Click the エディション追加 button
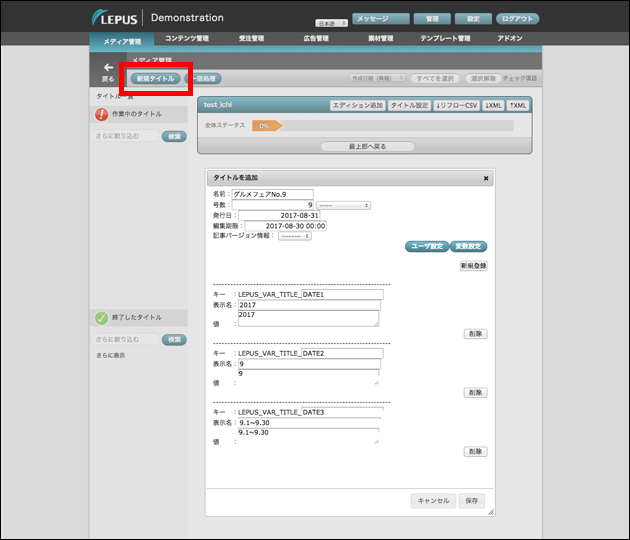Image resolution: width=630 pixels, height=540 pixels. [358, 105]
